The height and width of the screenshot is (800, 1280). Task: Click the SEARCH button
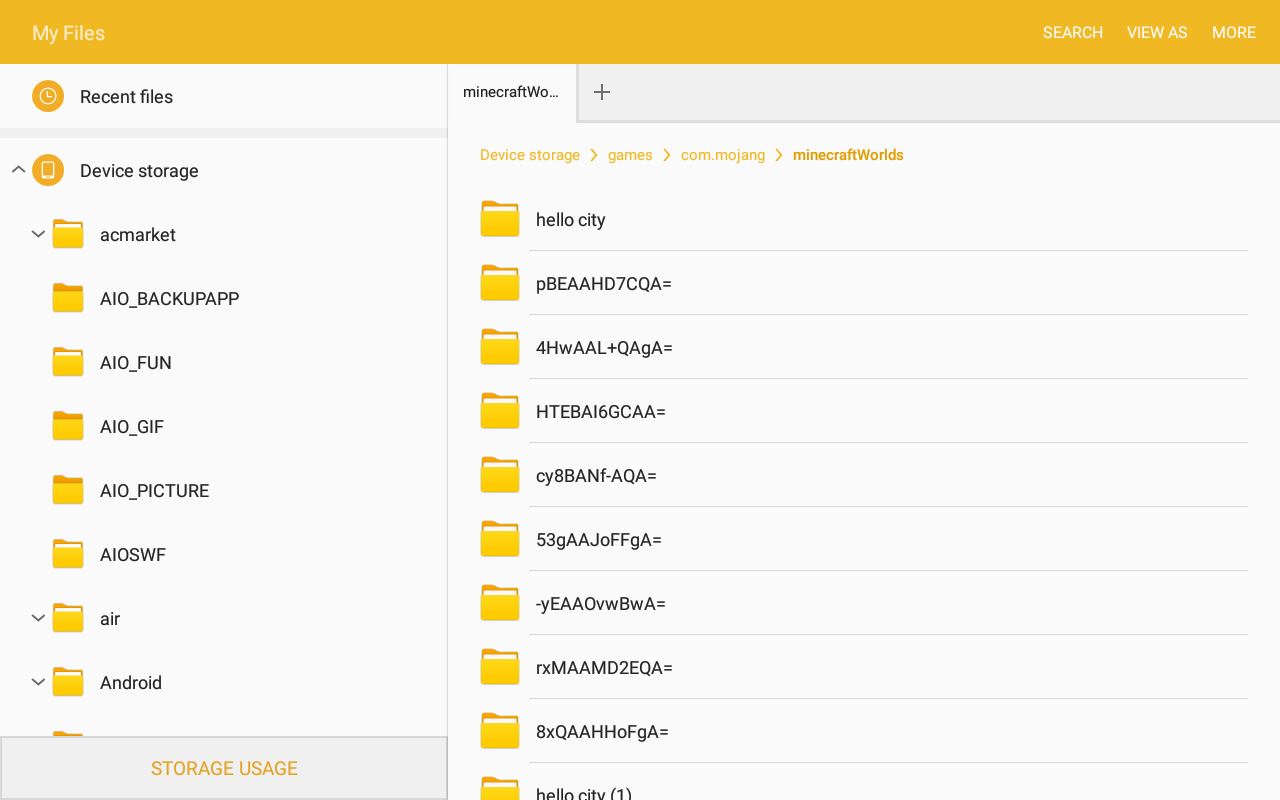pyautogui.click(x=1073, y=32)
